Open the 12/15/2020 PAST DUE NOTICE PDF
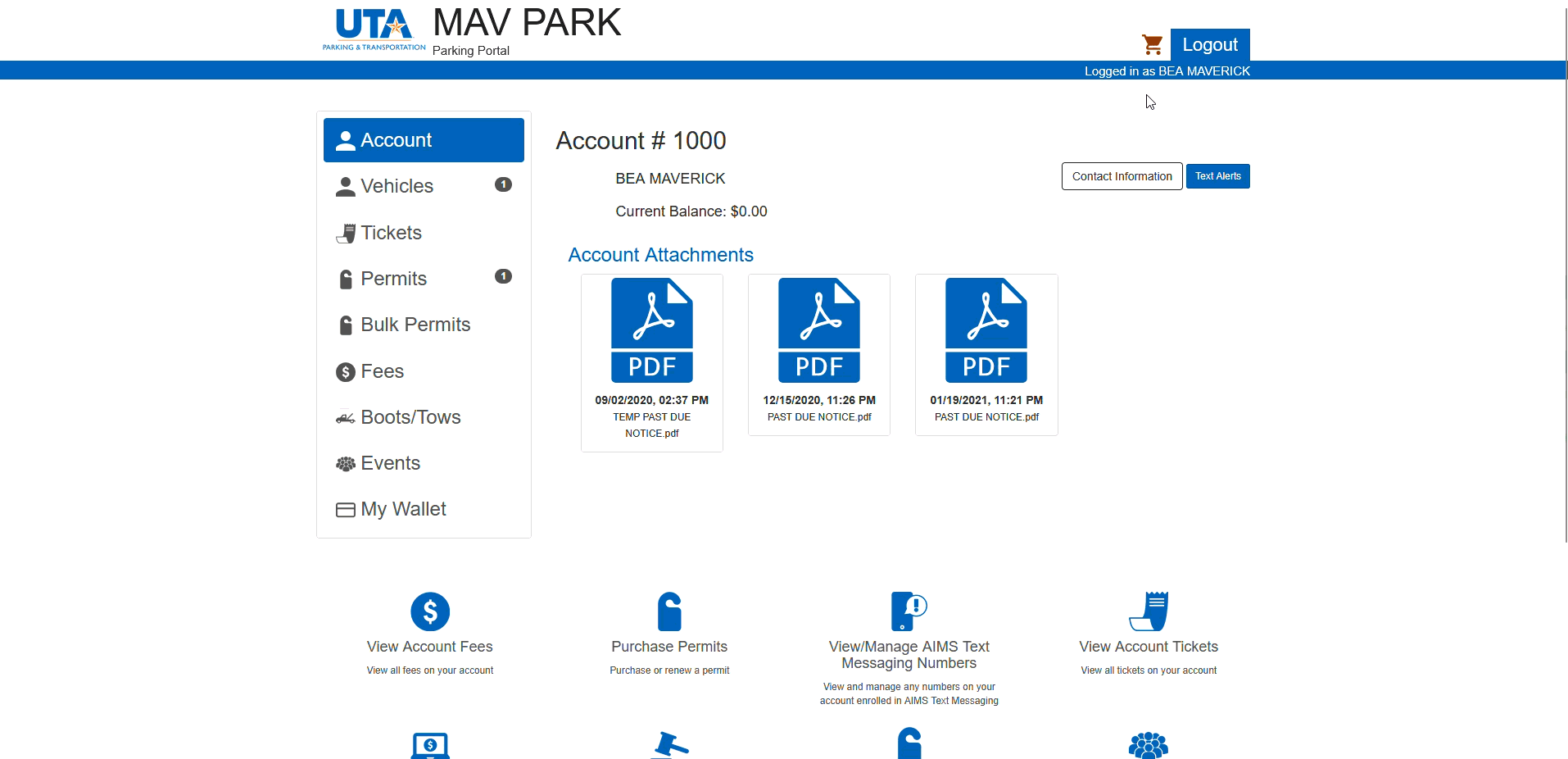Image resolution: width=1568 pixels, height=759 pixels. pos(819,331)
